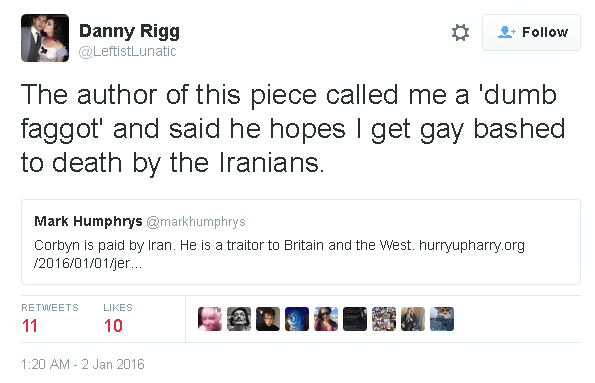
Task: Open the Danny Rigg profile name link
Action: (129, 31)
